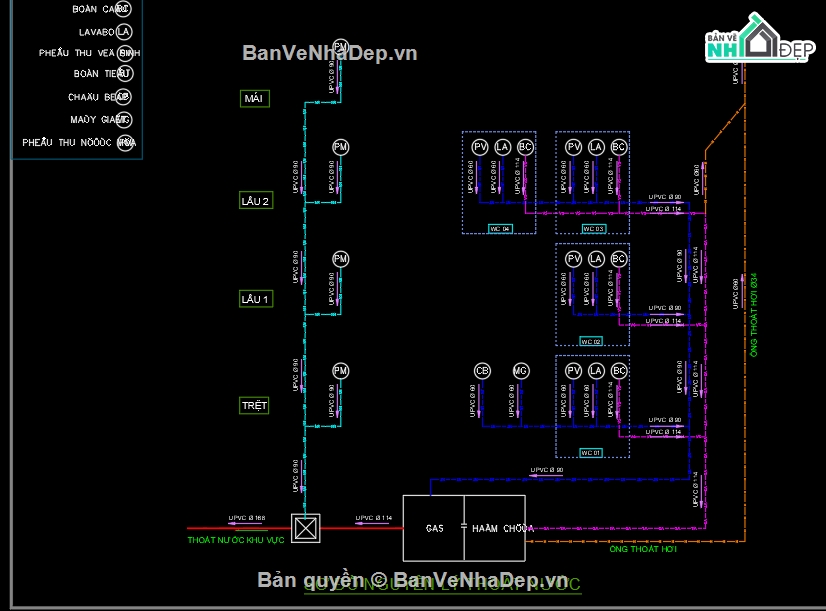Click the THOÁT NƯỚC KHU VỰC text

tap(236, 540)
